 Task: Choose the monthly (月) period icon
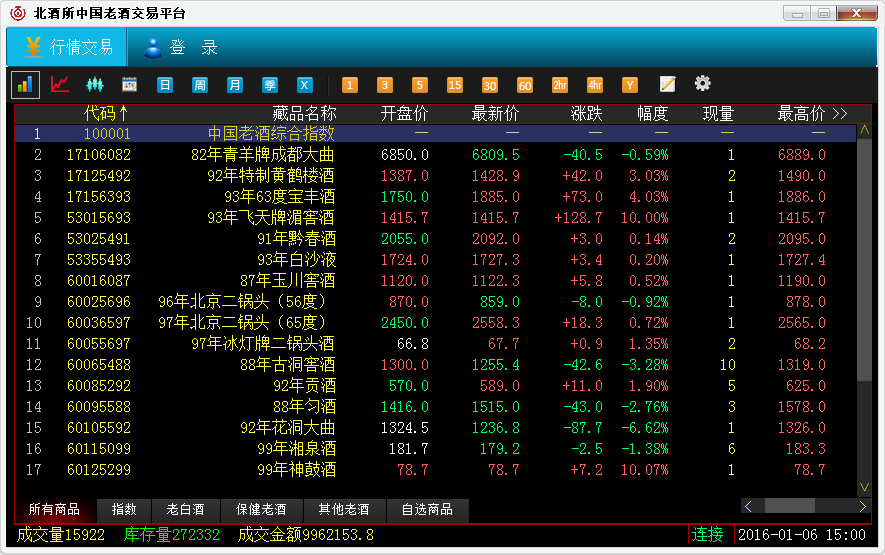coord(235,85)
